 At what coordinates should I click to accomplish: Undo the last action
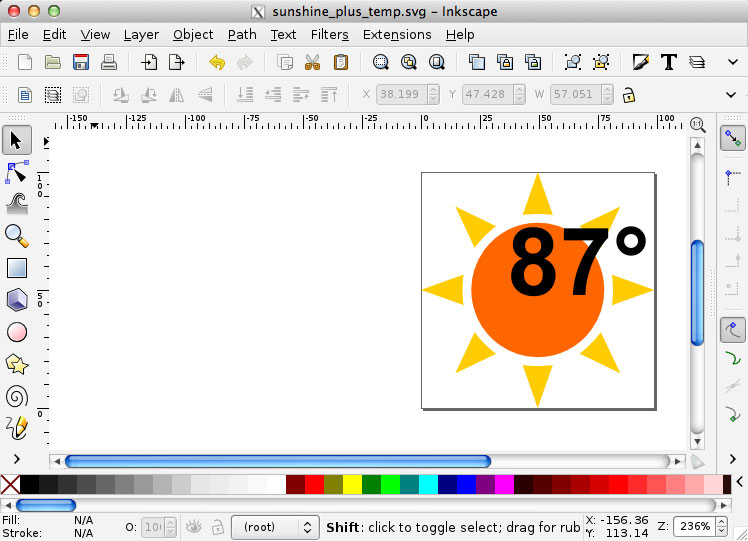point(217,62)
